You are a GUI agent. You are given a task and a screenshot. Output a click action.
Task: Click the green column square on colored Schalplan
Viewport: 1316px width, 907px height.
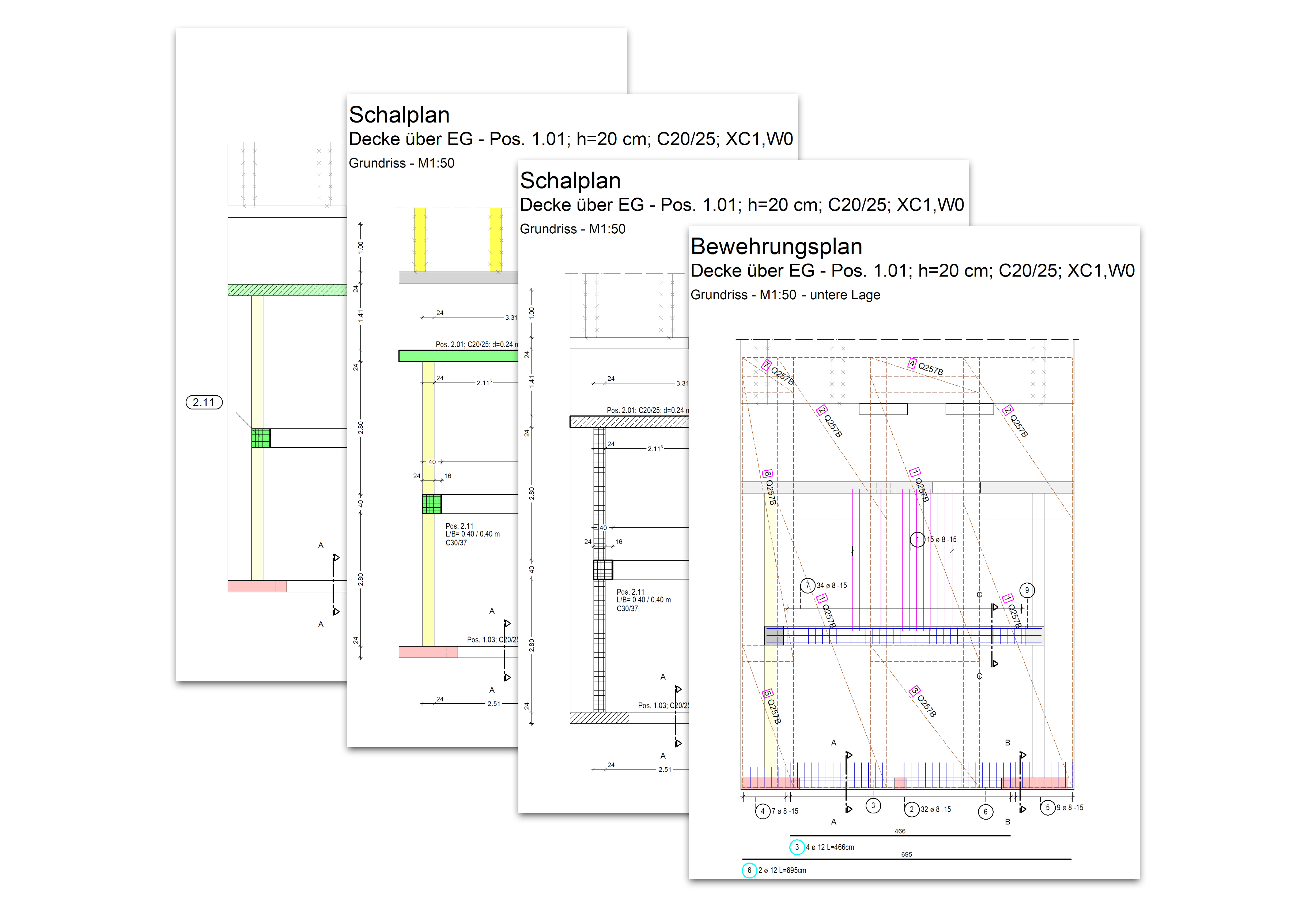pyautogui.click(x=432, y=504)
